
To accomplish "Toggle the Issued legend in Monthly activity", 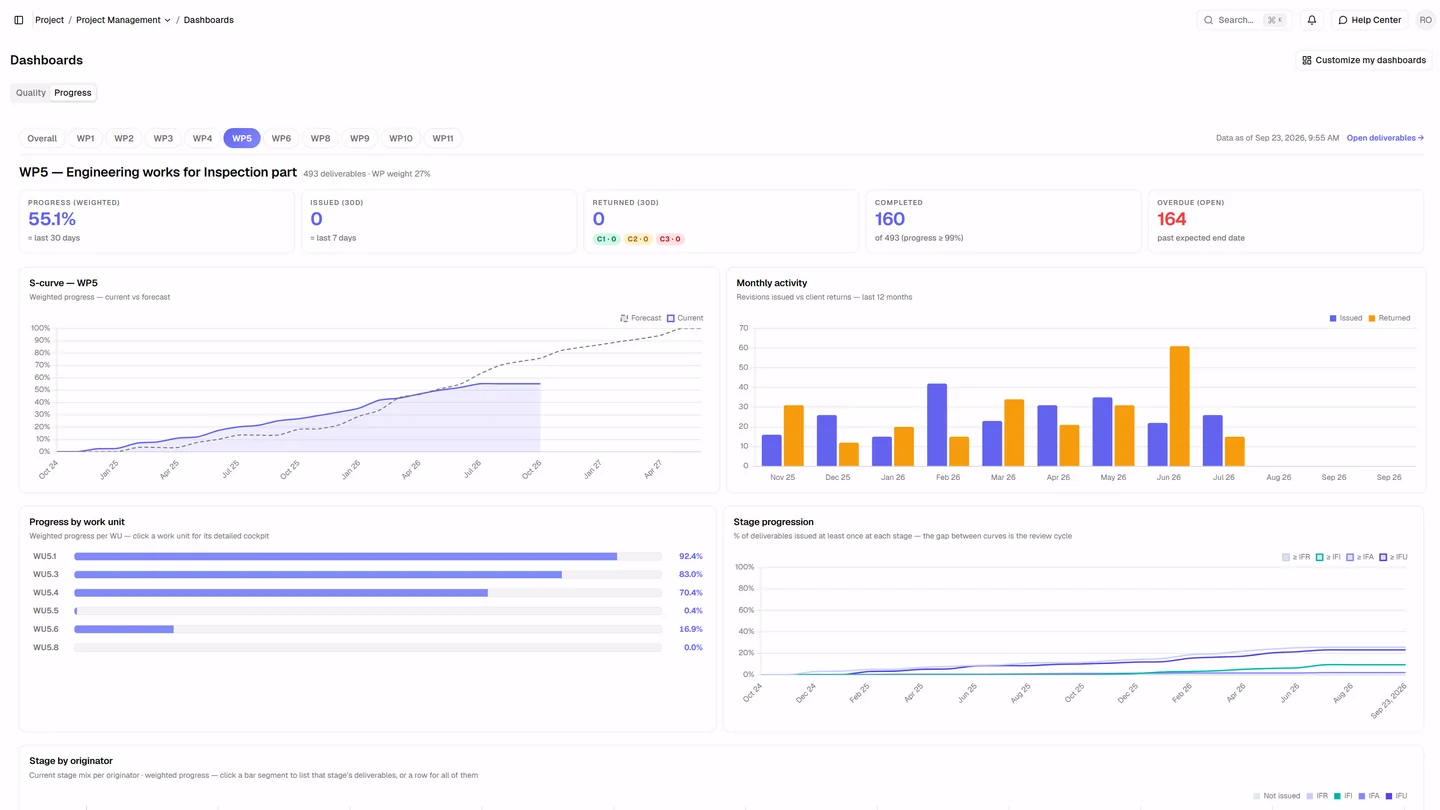I will pos(1346,318).
